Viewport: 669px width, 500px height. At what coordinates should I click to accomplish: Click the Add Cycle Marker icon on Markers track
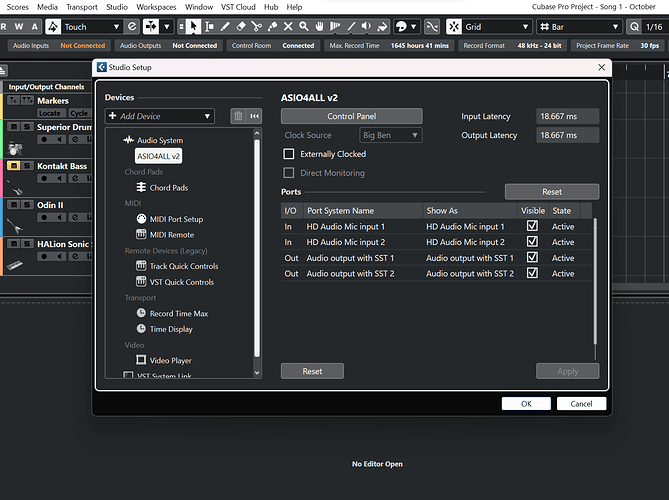pos(27,100)
